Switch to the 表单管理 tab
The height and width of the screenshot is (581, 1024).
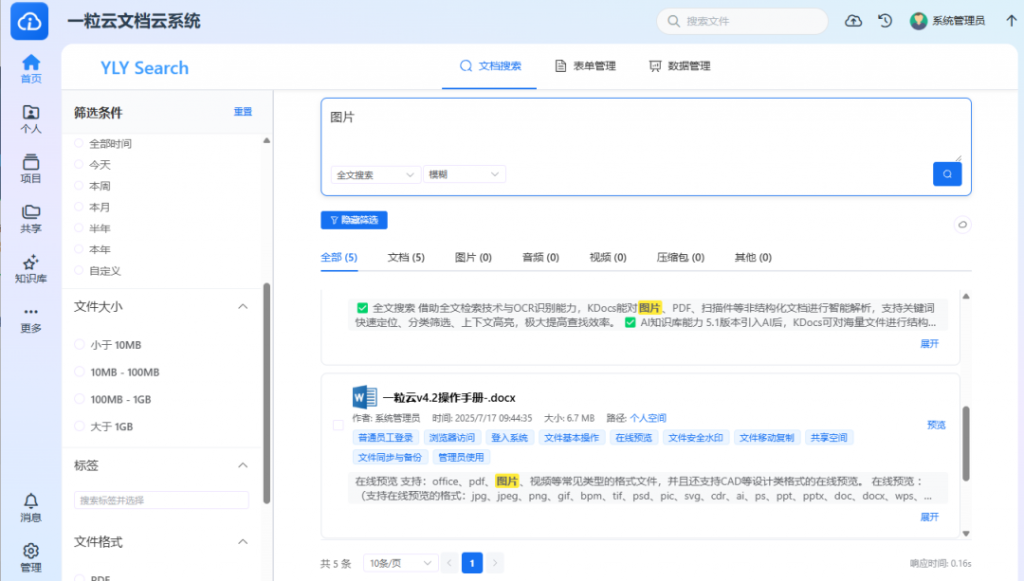[x=585, y=67]
